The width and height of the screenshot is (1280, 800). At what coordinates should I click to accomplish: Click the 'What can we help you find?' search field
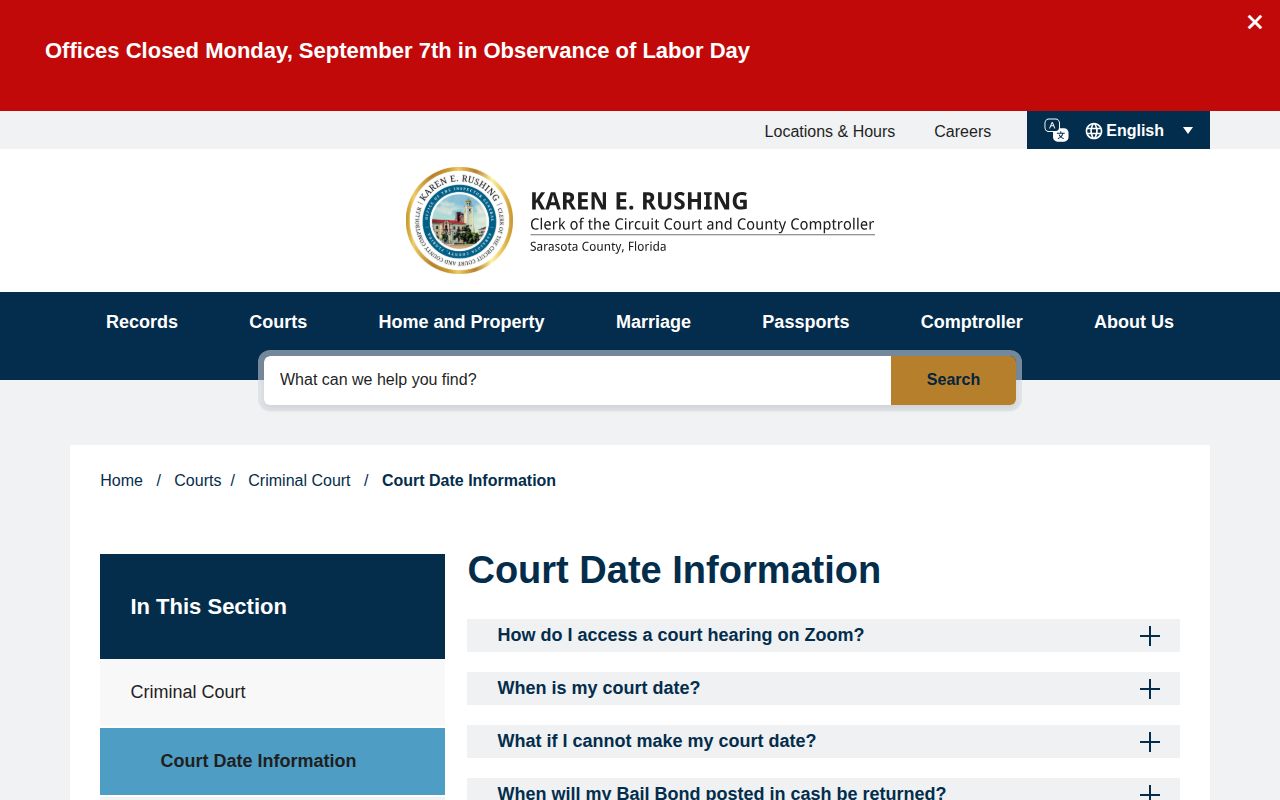click(x=577, y=380)
